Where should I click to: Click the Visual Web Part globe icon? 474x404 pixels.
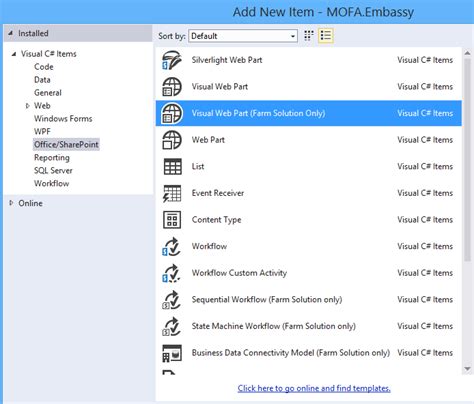pyautogui.click(x=172, y=87)
